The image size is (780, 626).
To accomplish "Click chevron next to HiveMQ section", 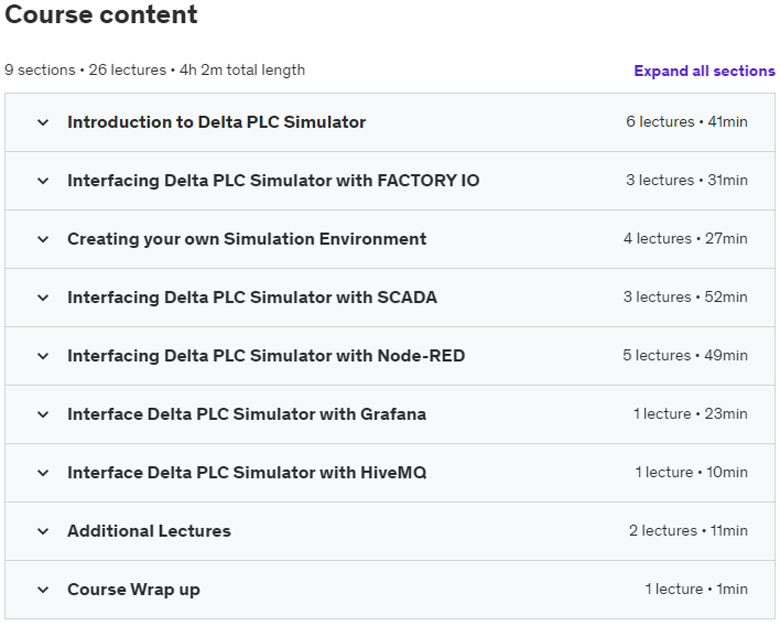I will (x=42, y=473).
